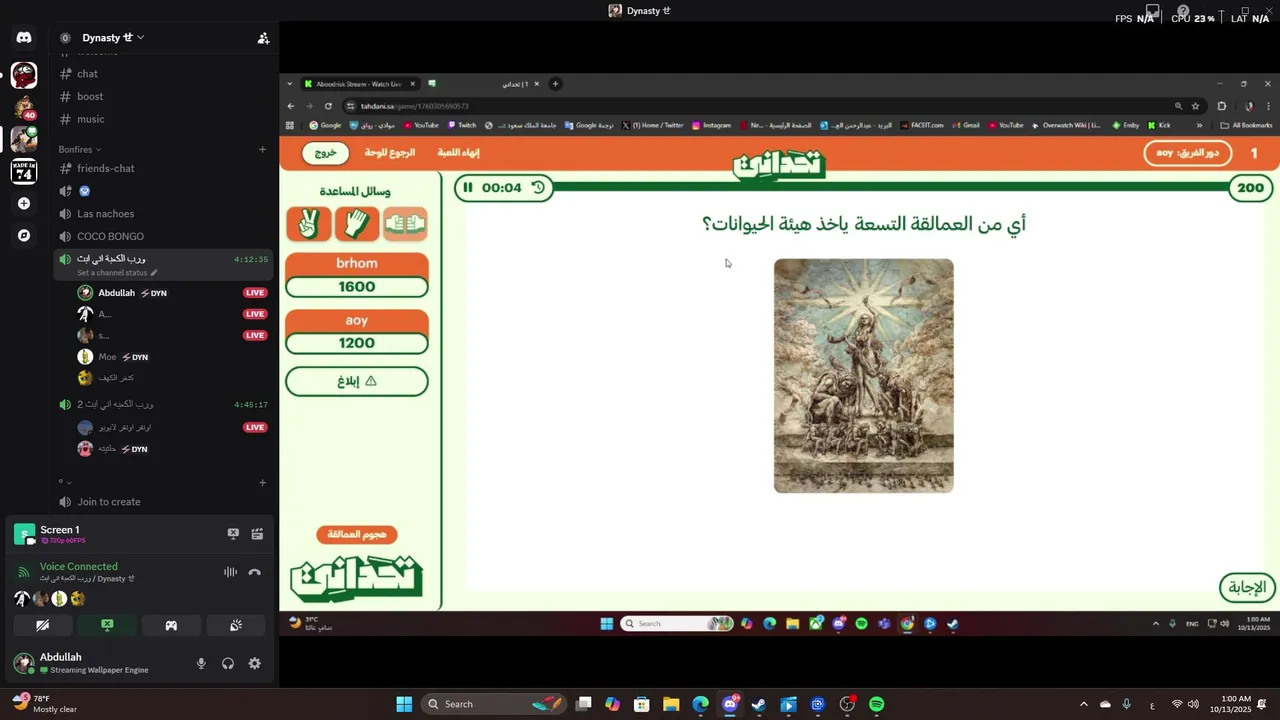Reveal answer with الإجابة button
Viewport: 1280px width, 720px height.
click(x=1247, y=587)
